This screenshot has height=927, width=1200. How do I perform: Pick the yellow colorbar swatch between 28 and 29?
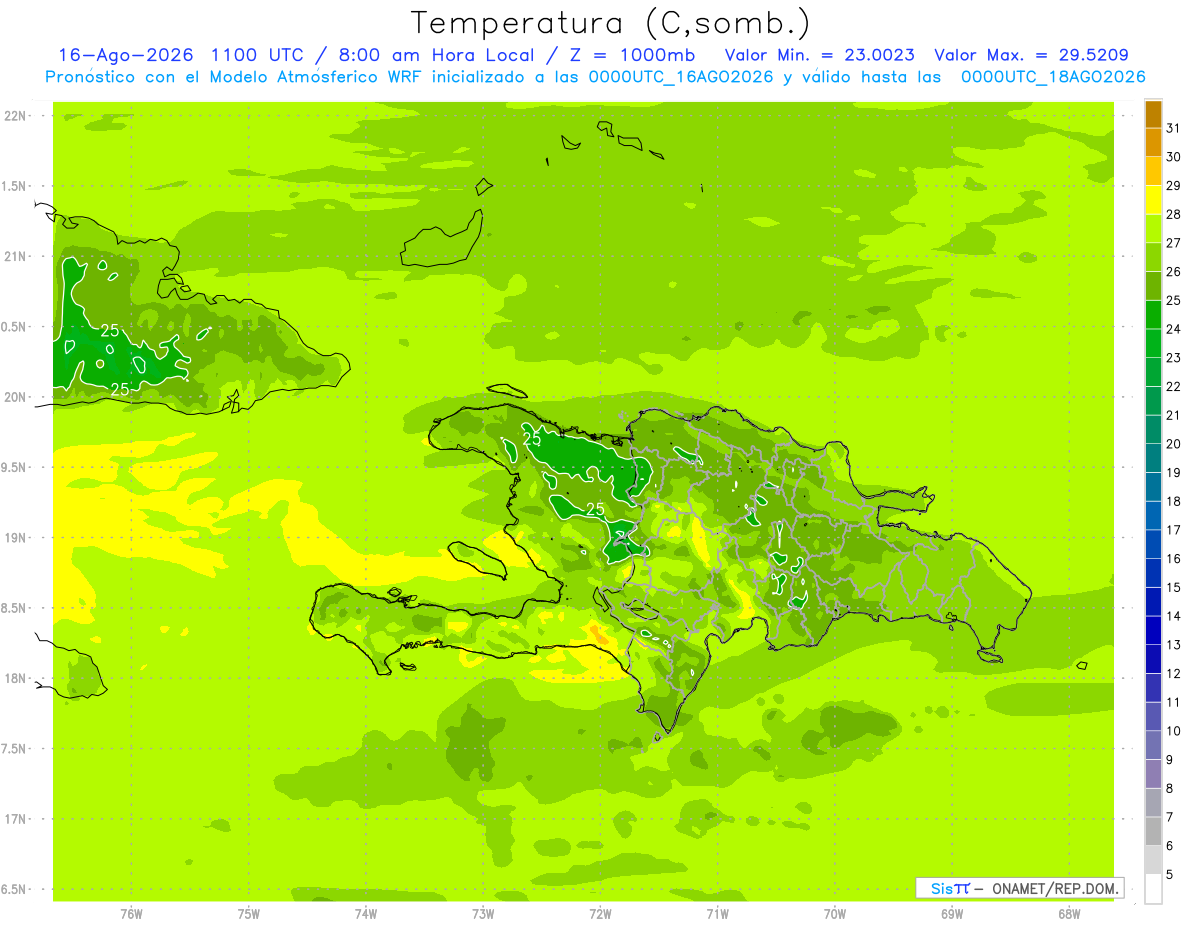click(x=1153, y=200)
